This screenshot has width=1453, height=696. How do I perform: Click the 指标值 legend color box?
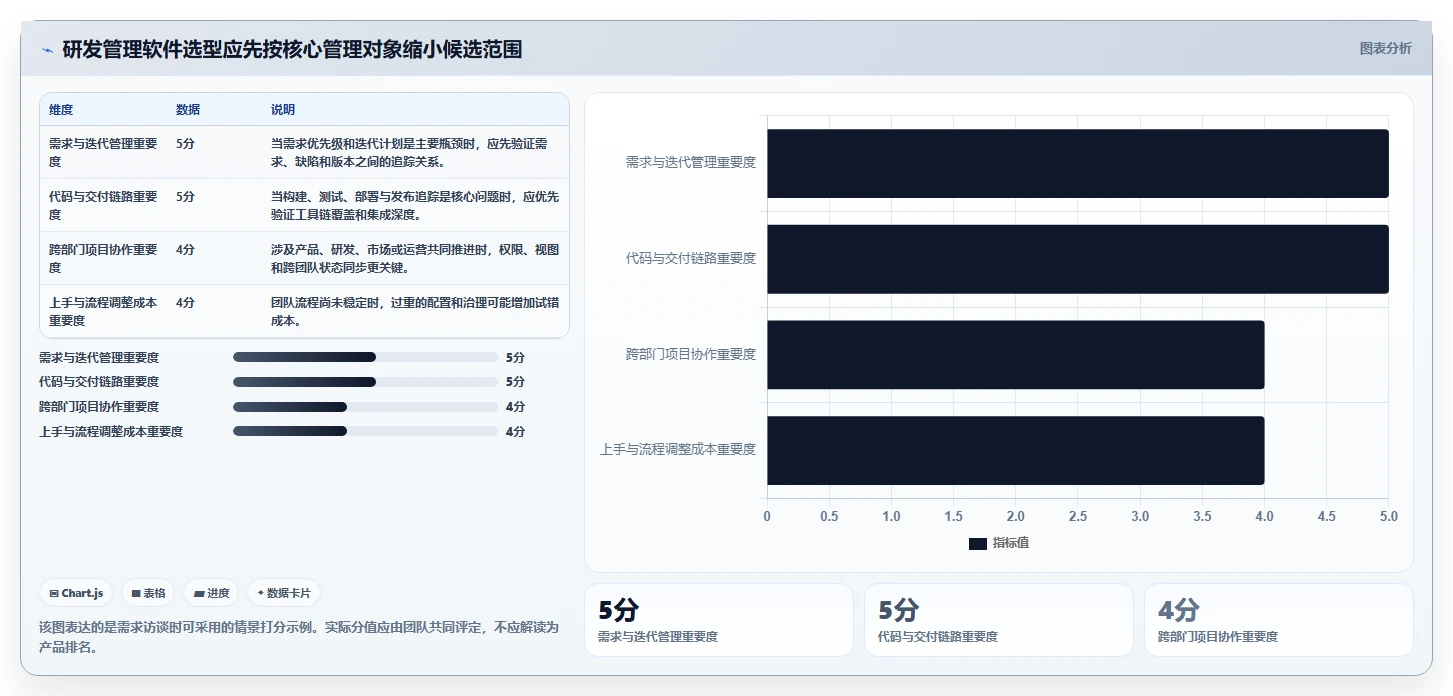tap(977, 544)
